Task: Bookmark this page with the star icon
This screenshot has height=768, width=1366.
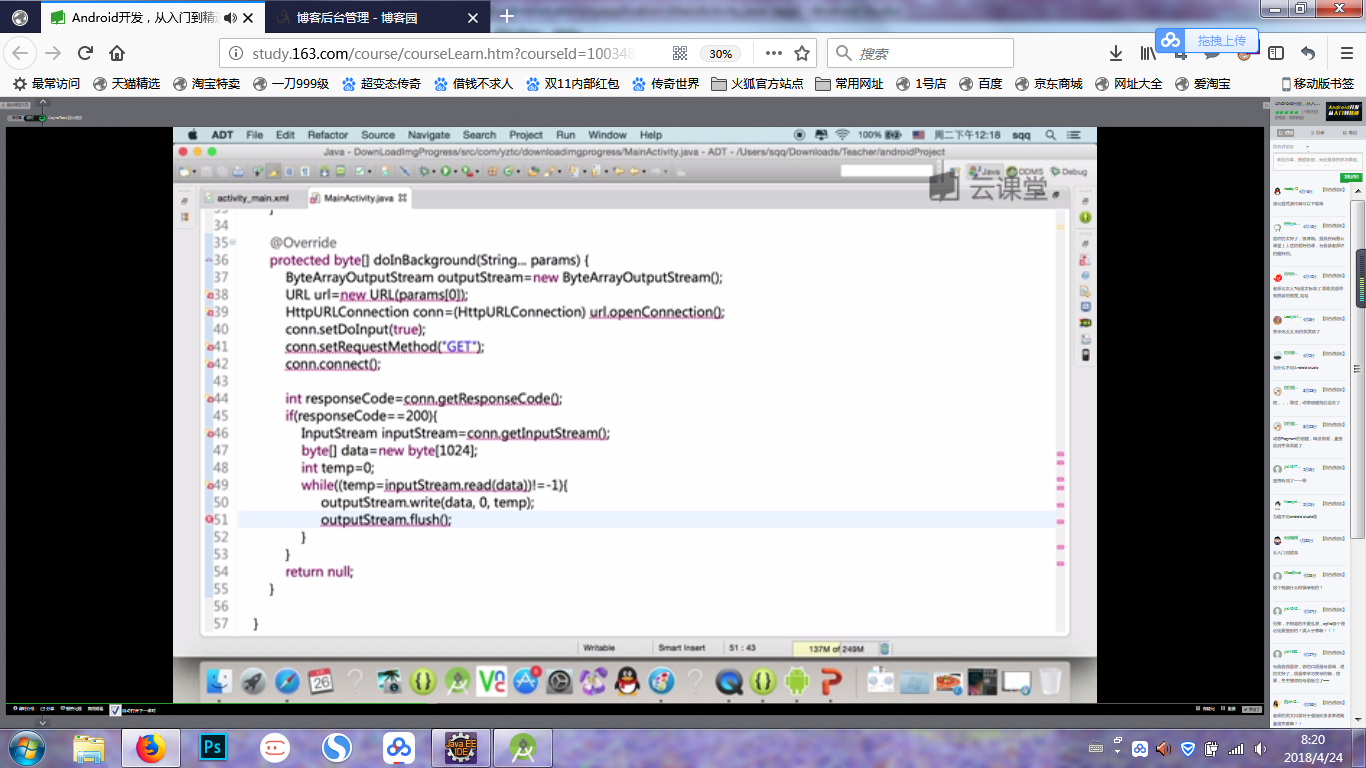Action: [x=802, y=53]
